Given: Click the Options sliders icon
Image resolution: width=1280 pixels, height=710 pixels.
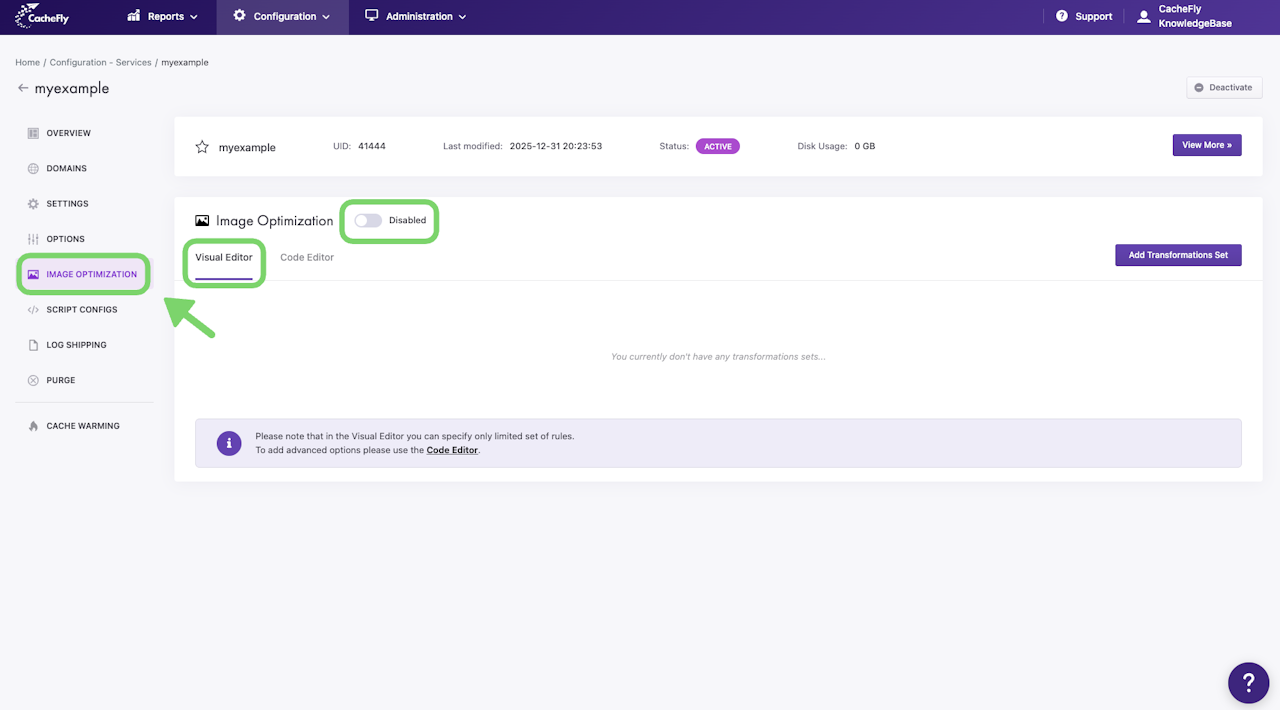Looking at the screenshot, I should tap(33, 239).
